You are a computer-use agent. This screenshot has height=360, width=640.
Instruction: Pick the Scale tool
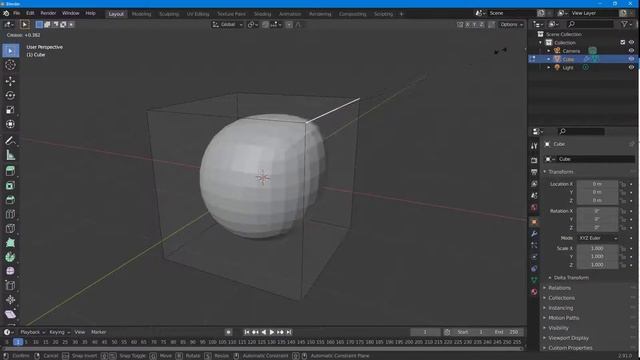(x=10, y=110)
